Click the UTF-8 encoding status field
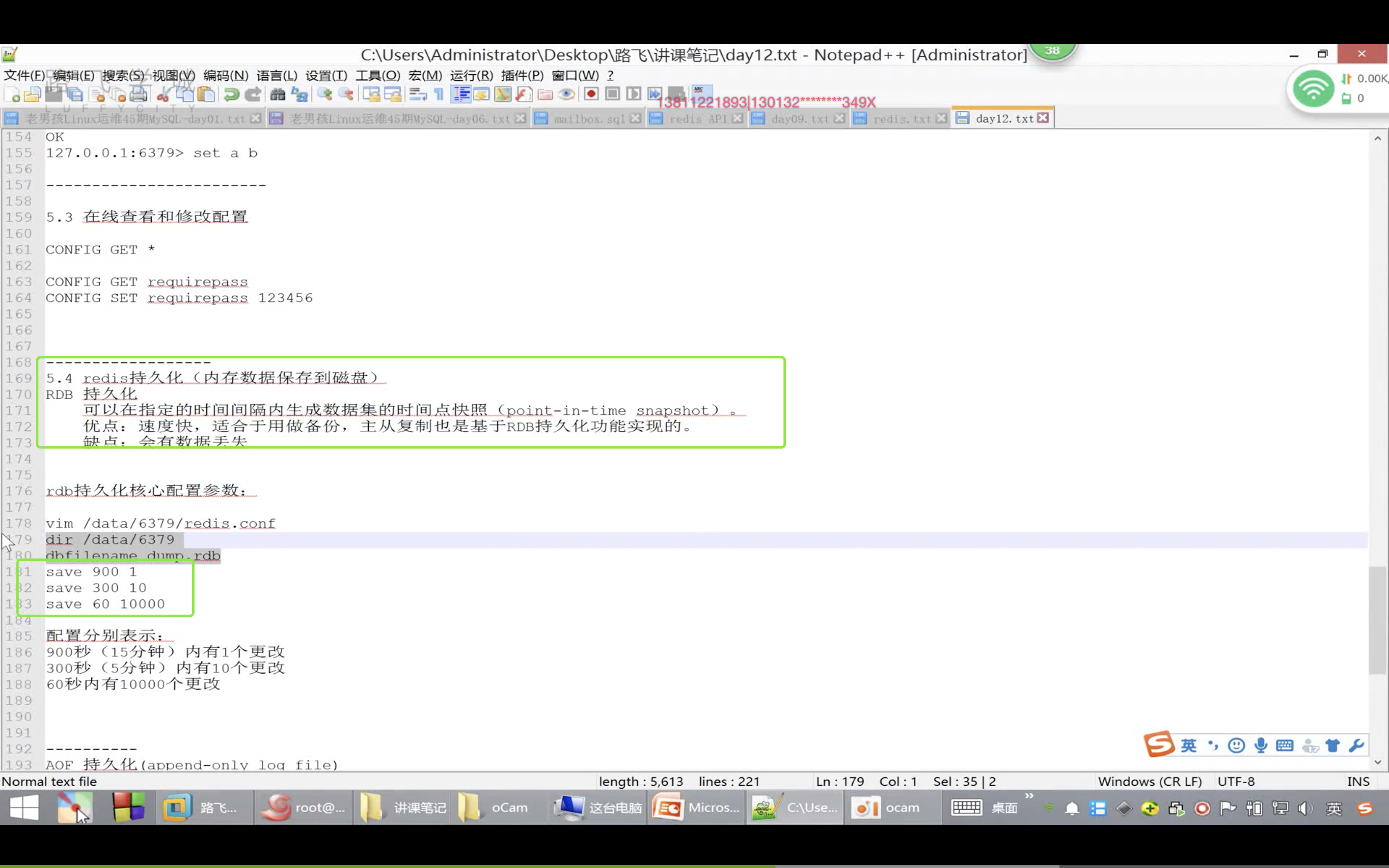Image resolution: width=1389 pixels, height=868 pixels. (x=1236, y=781)
